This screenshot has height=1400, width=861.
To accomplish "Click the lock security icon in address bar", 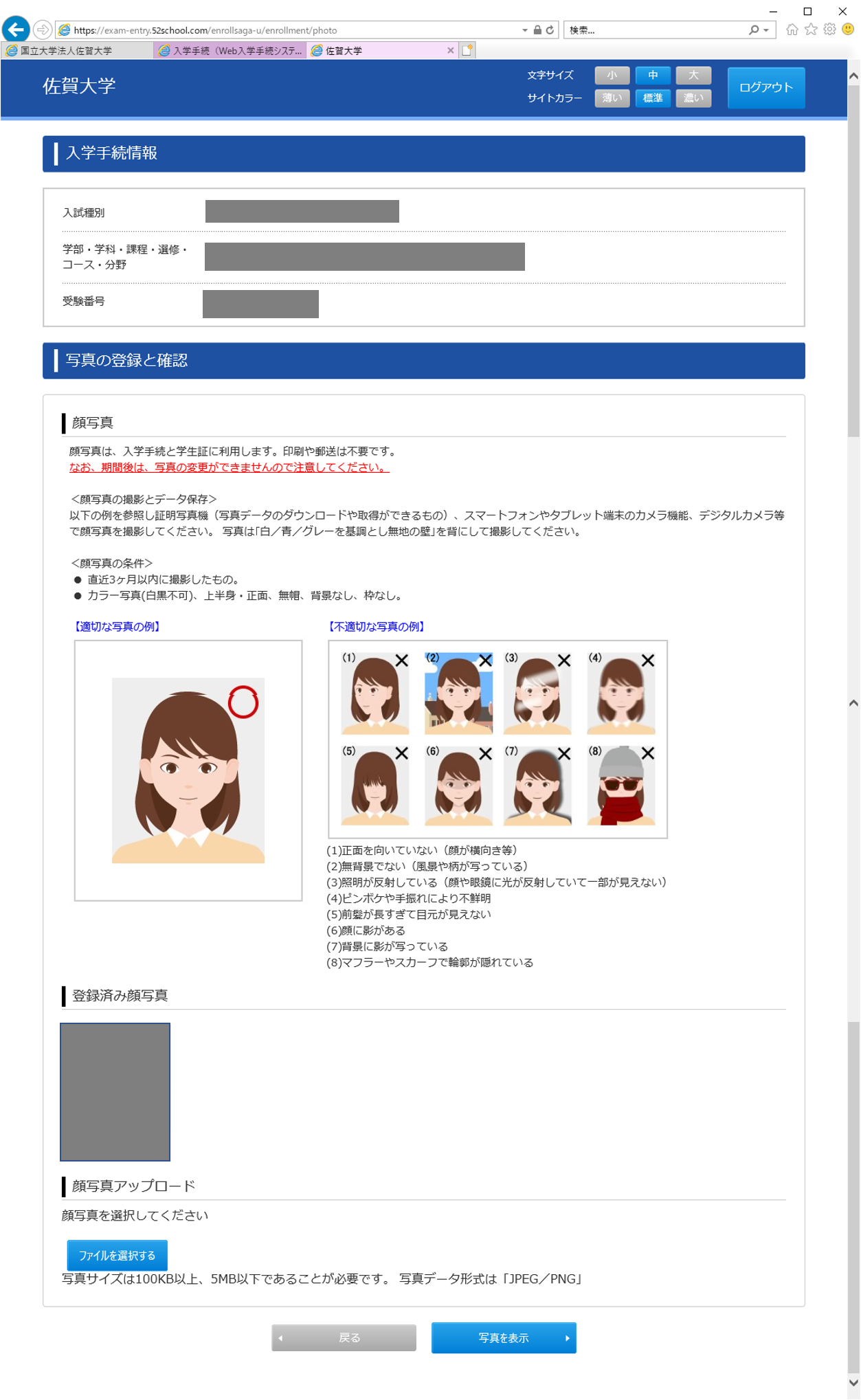I will click(537, 30).
